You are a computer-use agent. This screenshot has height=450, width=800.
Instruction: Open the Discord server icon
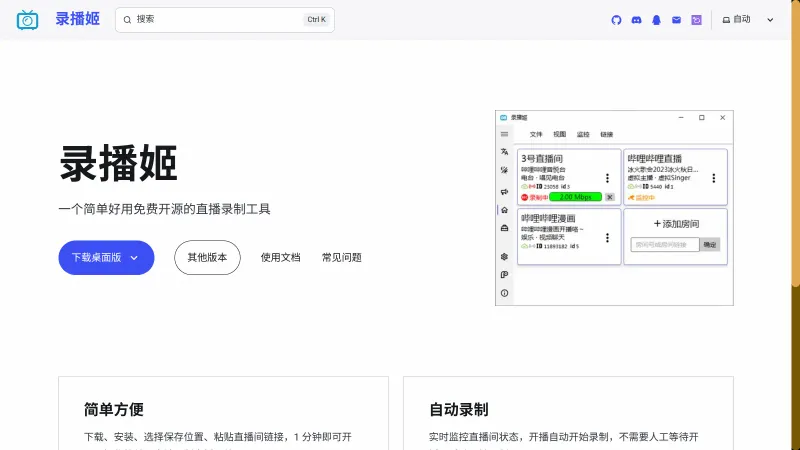pos(636,19)
